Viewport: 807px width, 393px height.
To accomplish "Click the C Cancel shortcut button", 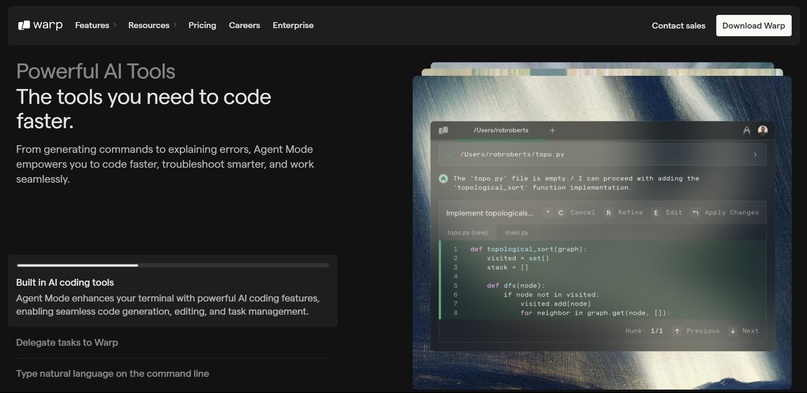I will click(575, 212).
